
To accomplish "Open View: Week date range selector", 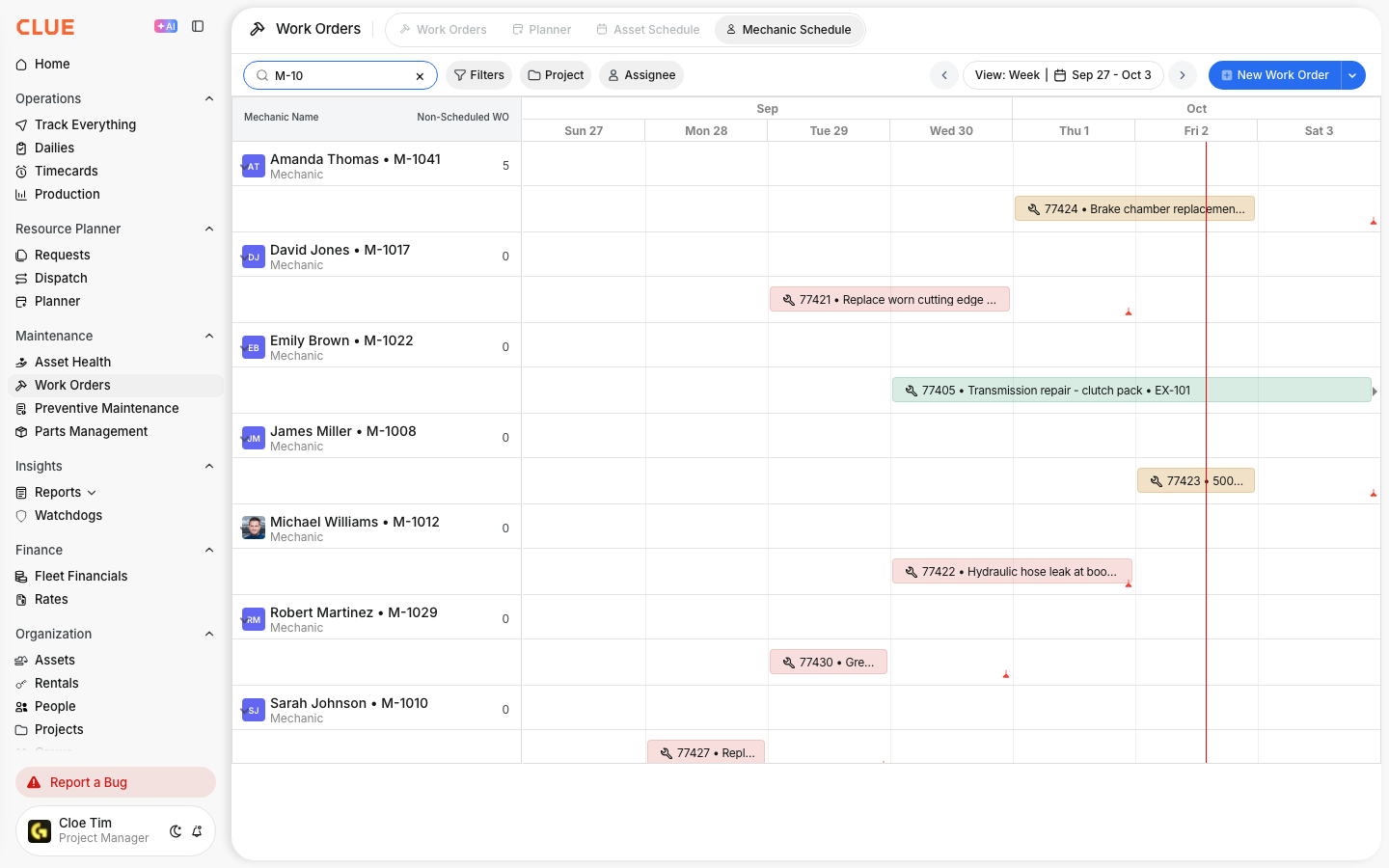I will point(1063,75).
